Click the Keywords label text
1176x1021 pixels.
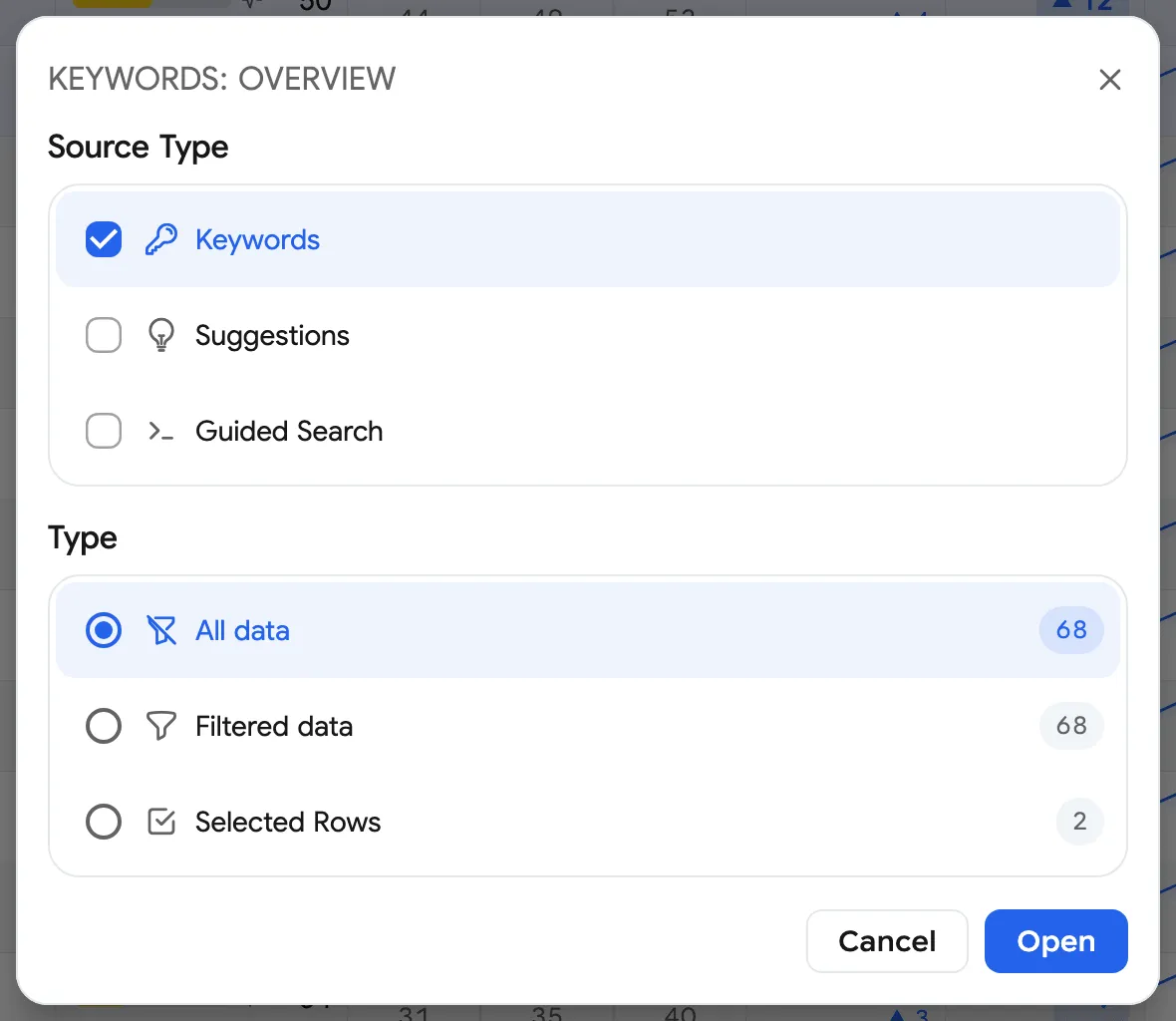click(257, 240)
